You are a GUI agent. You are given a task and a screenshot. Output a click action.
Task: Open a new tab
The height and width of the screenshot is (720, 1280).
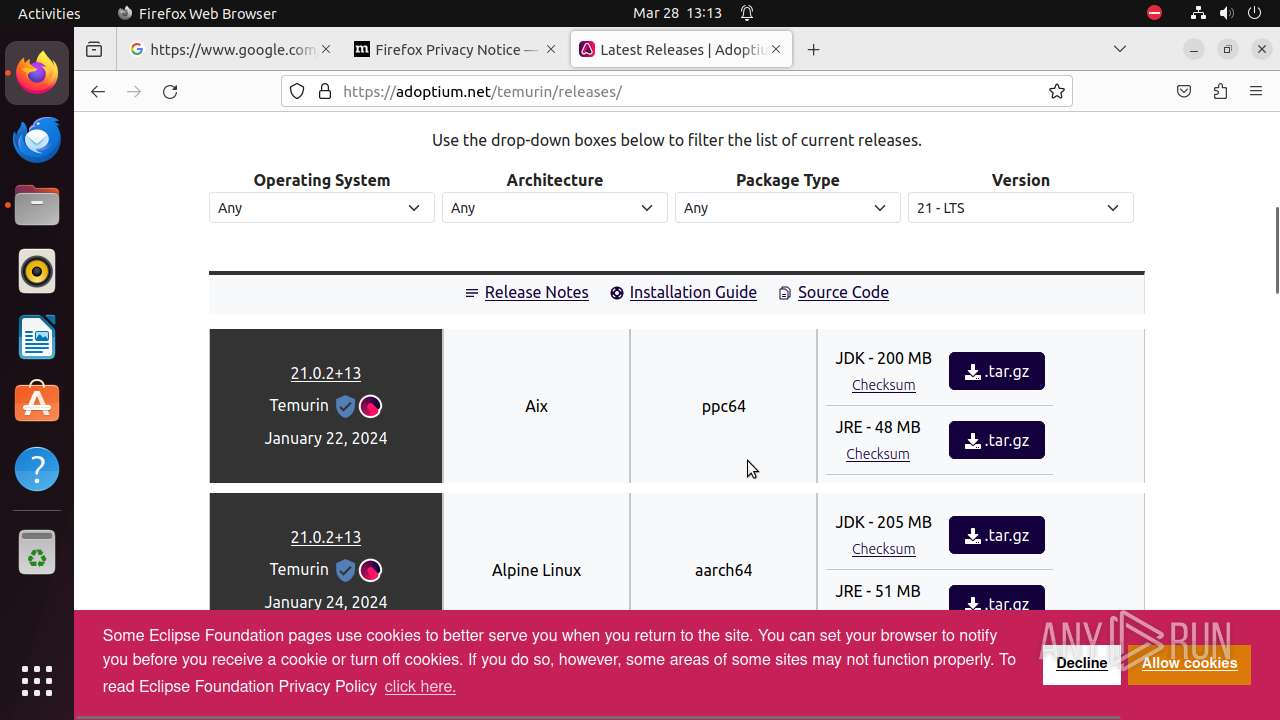click(x=813, y=49)
